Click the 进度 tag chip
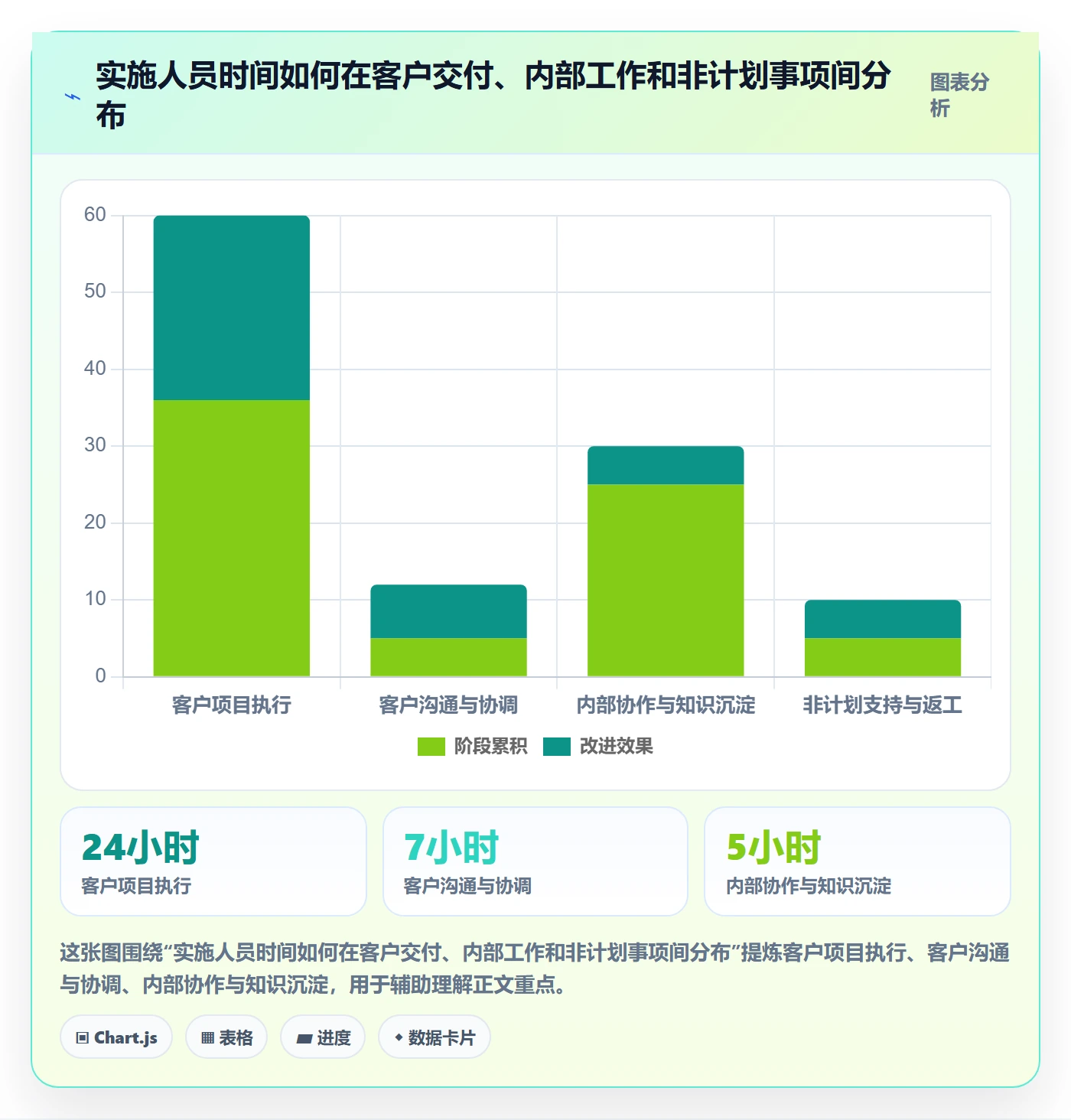This screenshot has height=1120, width=1071. (x=323, y=1037)
